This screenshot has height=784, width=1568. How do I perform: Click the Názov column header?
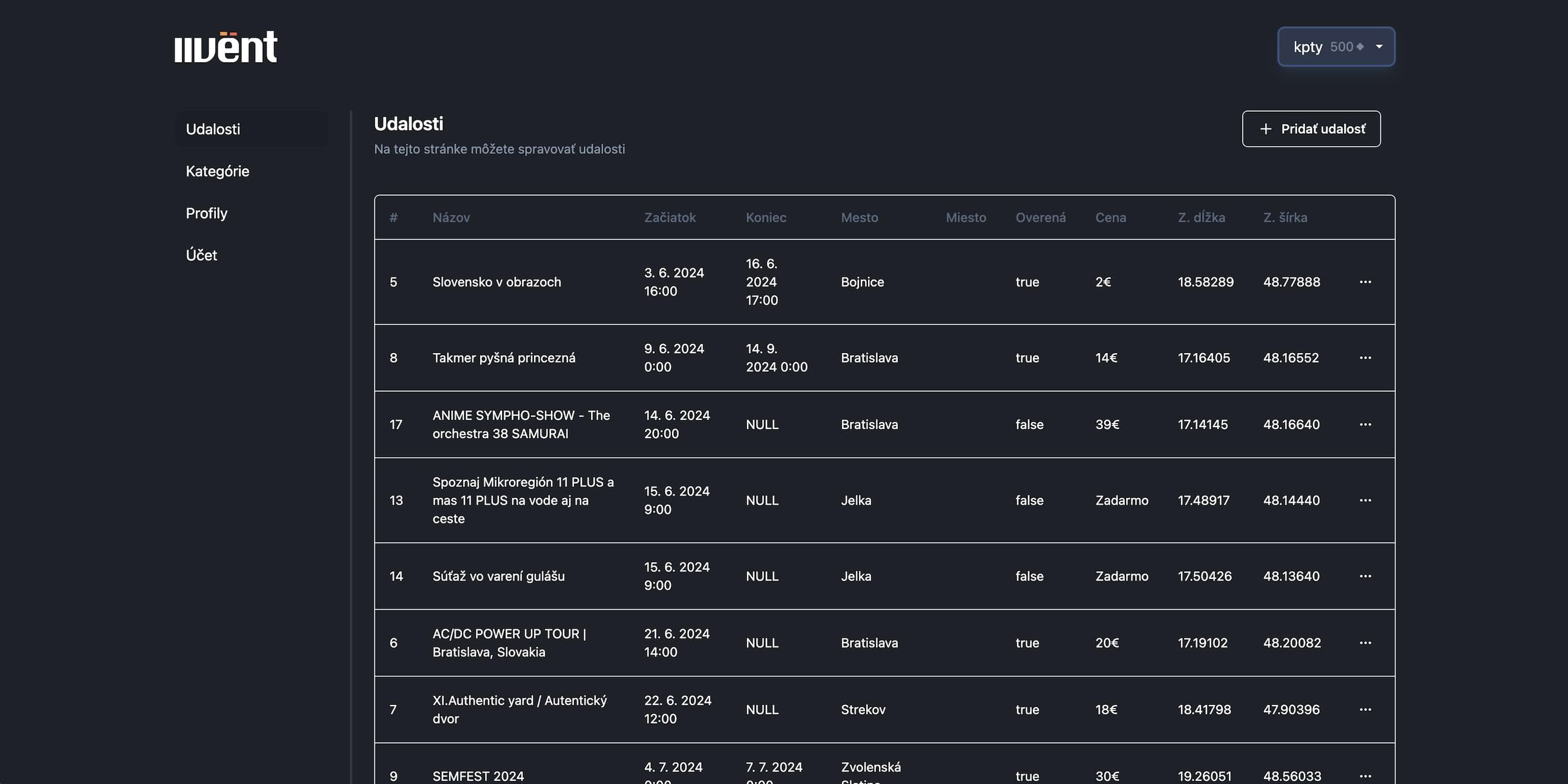click(x=451, y=217)
